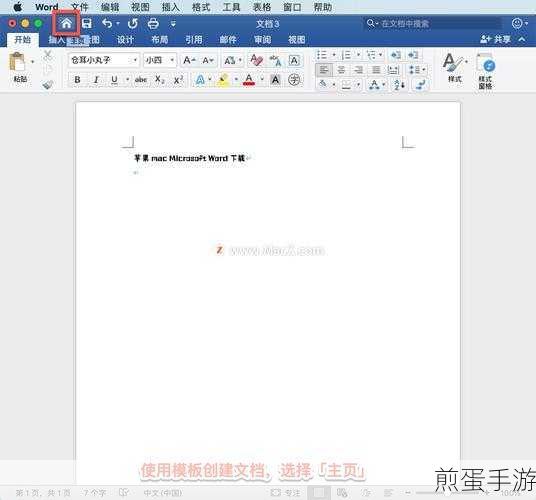
Task: Toggle strikethrough abc formatting
Action: point(141,80)
